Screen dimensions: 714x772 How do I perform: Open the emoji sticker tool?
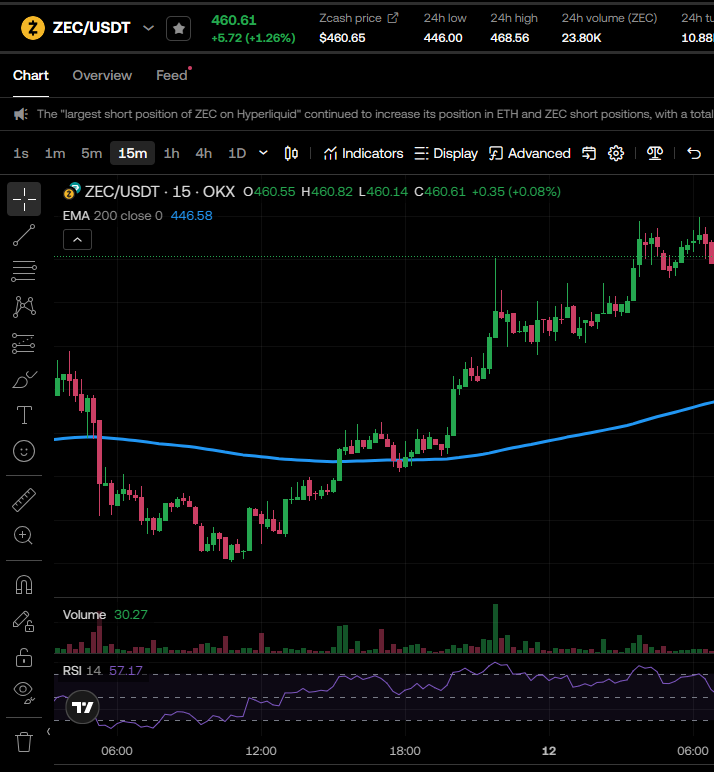[24, 451]
